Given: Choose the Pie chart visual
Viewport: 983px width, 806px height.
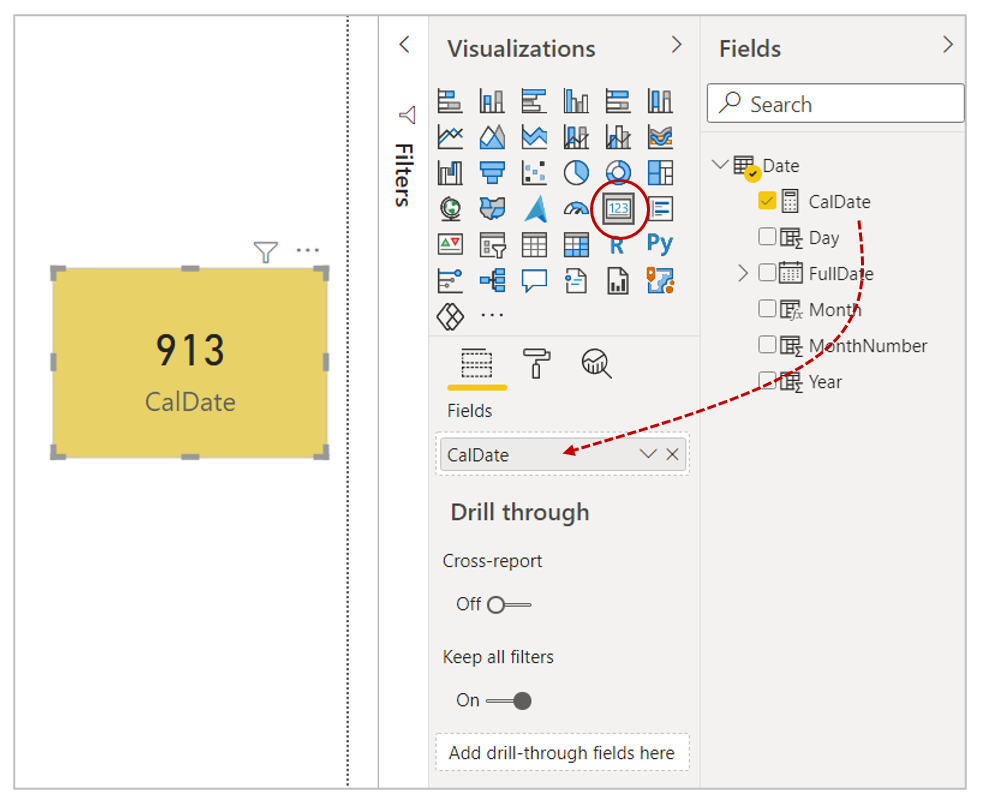Looking at the screenshot, I should pos(576,172).
